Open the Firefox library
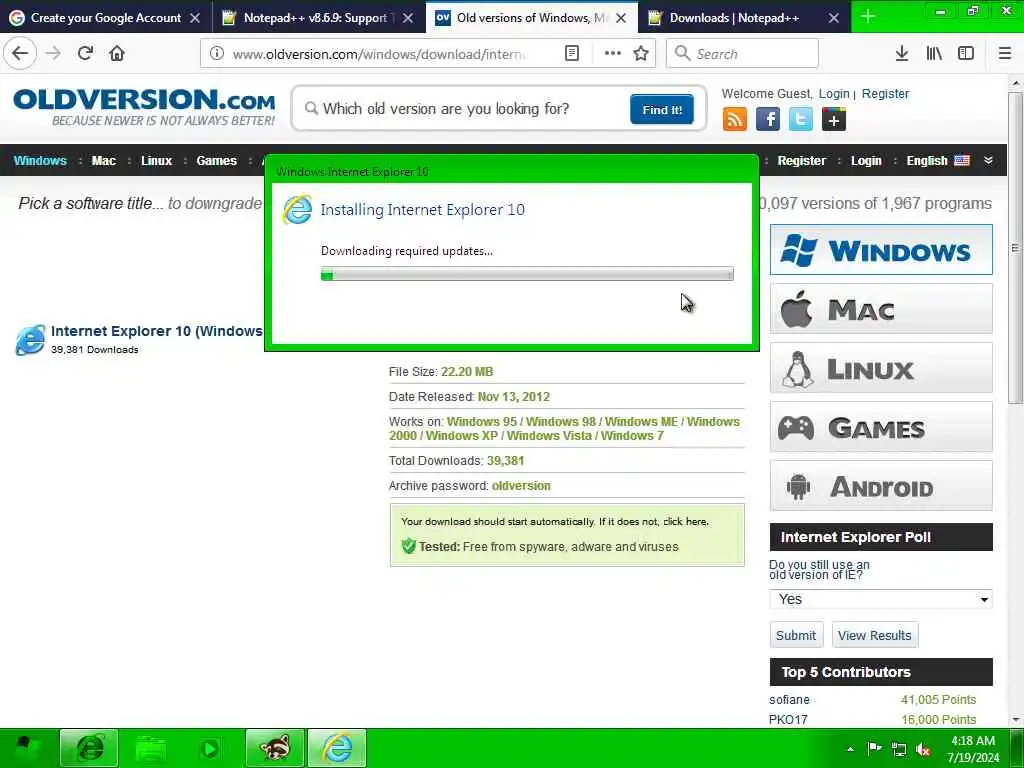Viewport: 1024px width, 768px height. pyautogui.click(x=934, y=54)
